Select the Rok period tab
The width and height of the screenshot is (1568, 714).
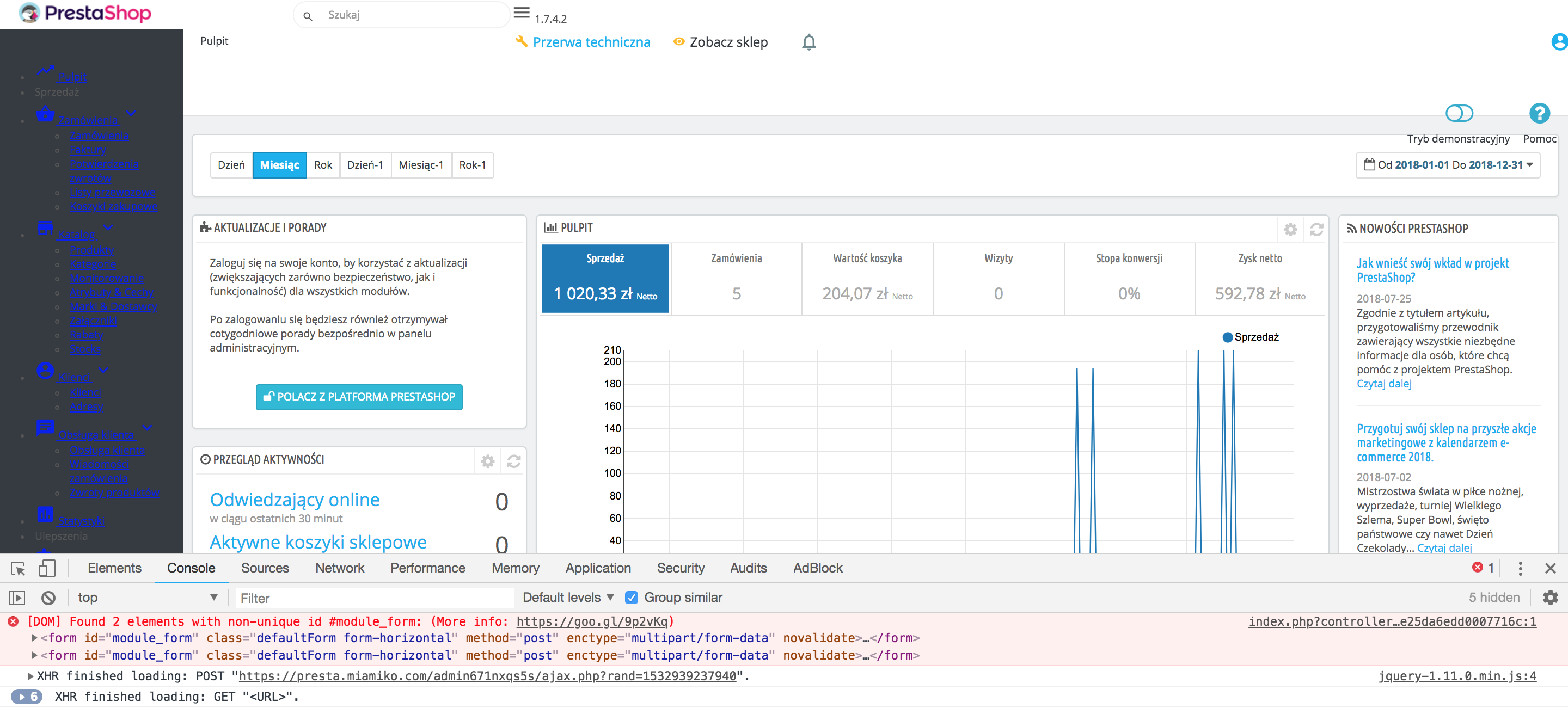coord(323,165)
